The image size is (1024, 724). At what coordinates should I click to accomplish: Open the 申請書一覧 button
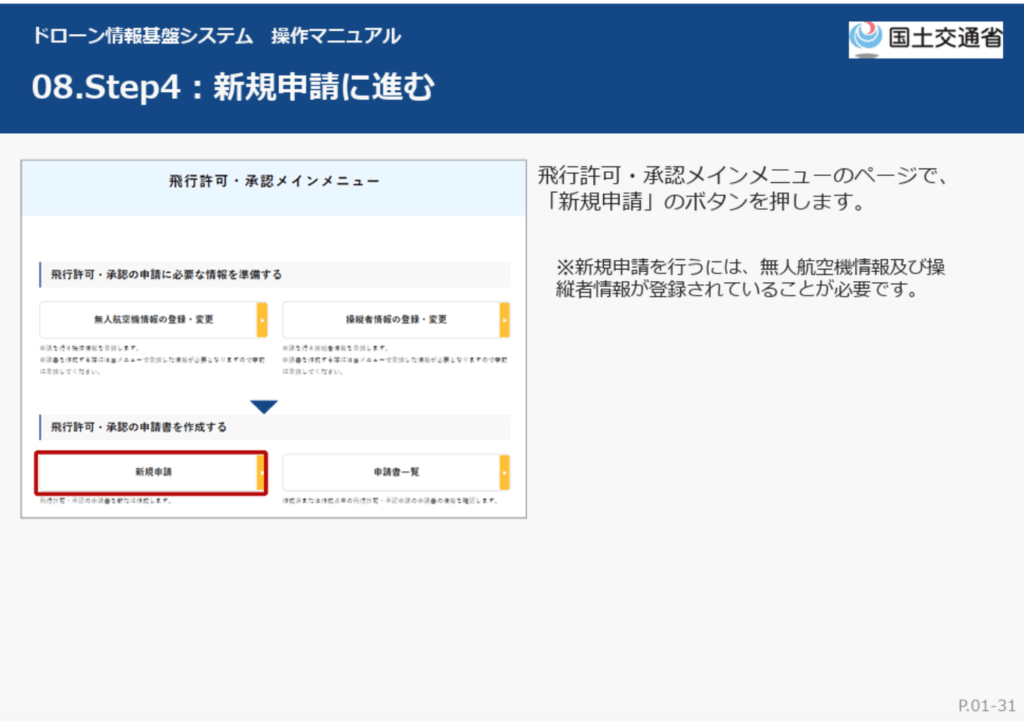[x=390, y=472]
